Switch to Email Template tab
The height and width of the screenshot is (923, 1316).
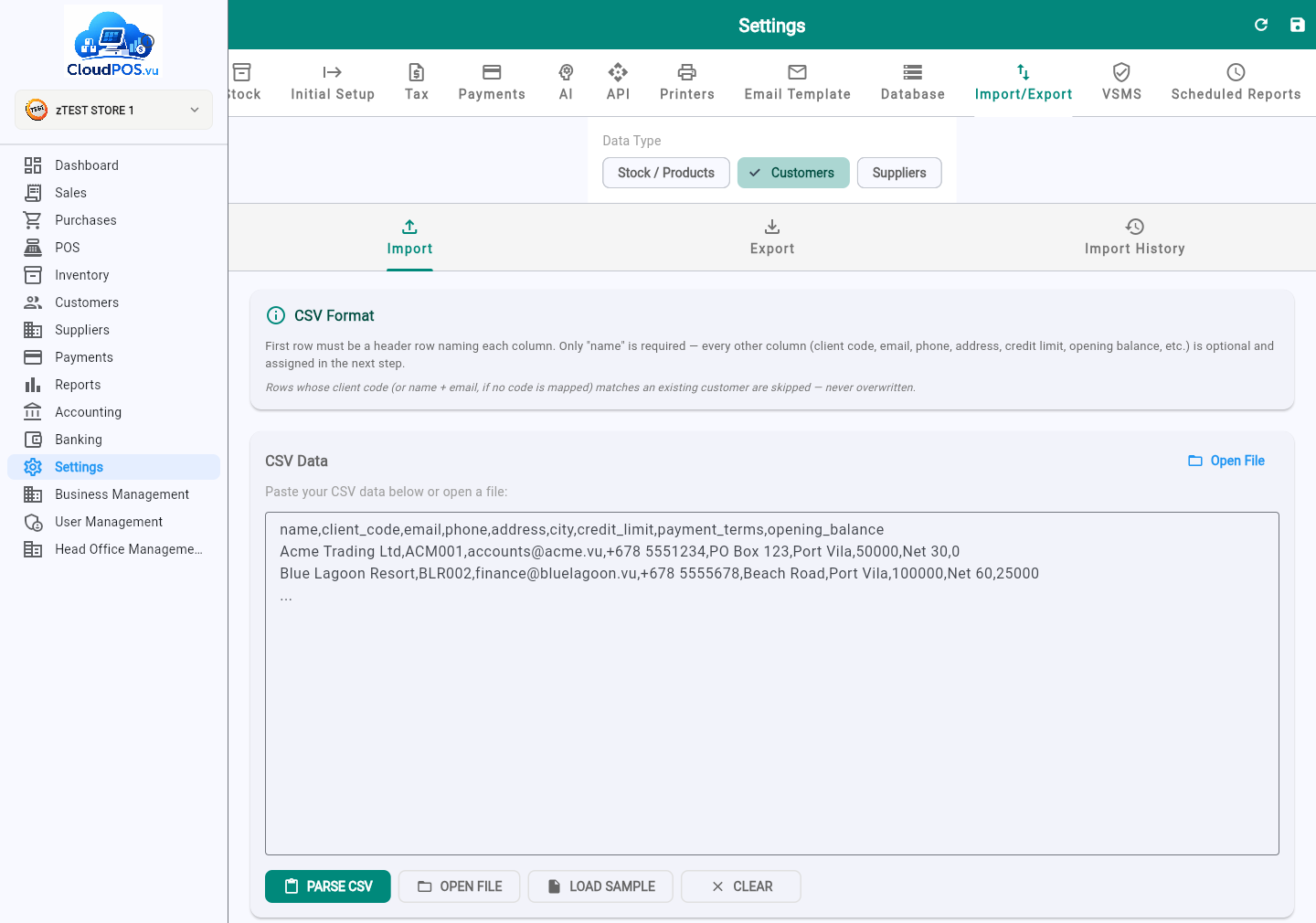(798, 82)
